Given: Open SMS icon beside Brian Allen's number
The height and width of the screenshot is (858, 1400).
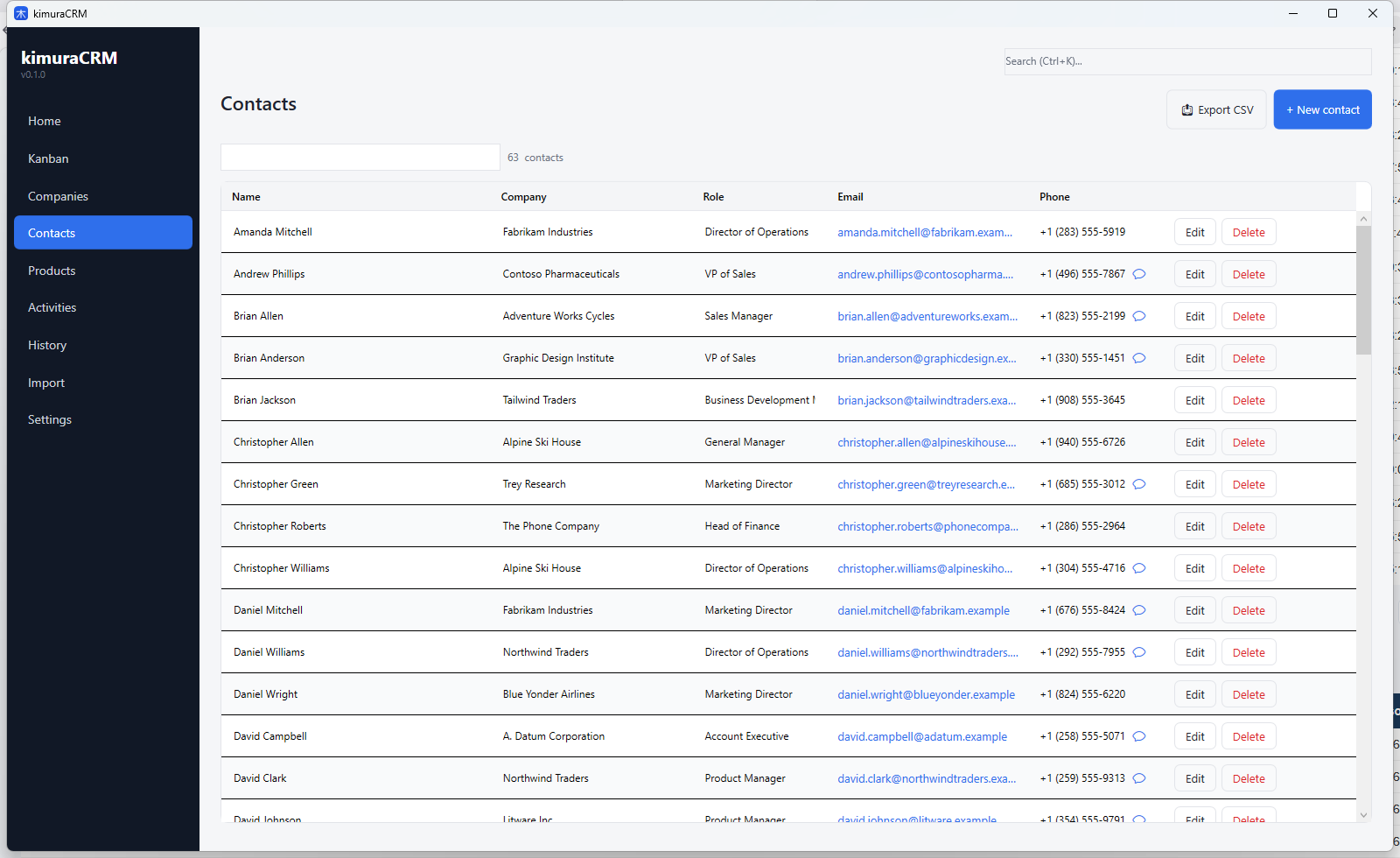Looking at the screenshot, I should pyautogui.click(x=1139, y=315).
